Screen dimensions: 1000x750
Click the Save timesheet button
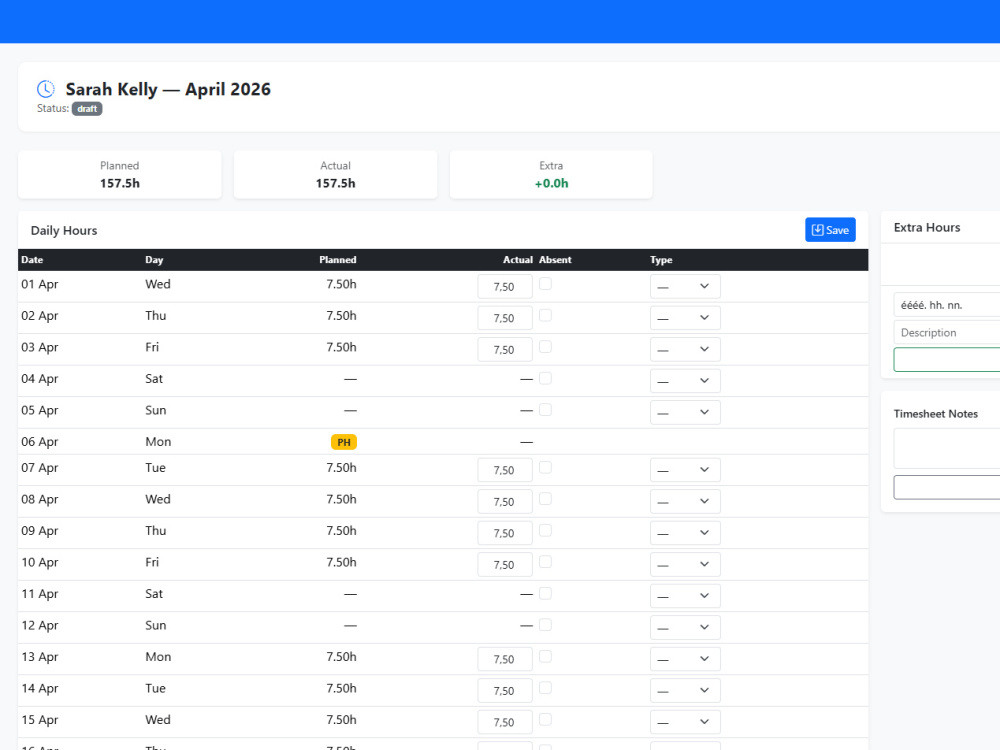point(830,230)
